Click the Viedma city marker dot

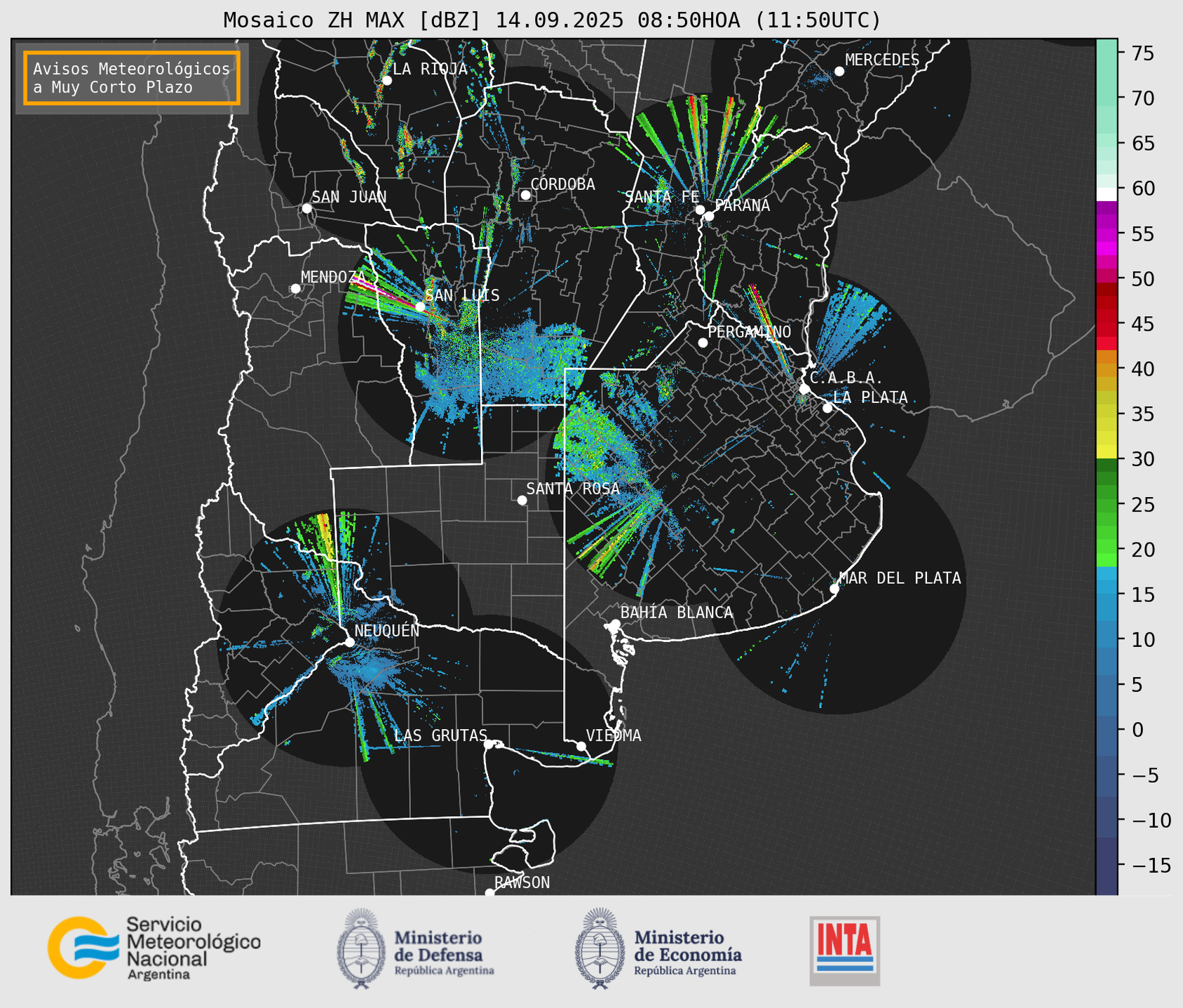[x=581, y=746]
